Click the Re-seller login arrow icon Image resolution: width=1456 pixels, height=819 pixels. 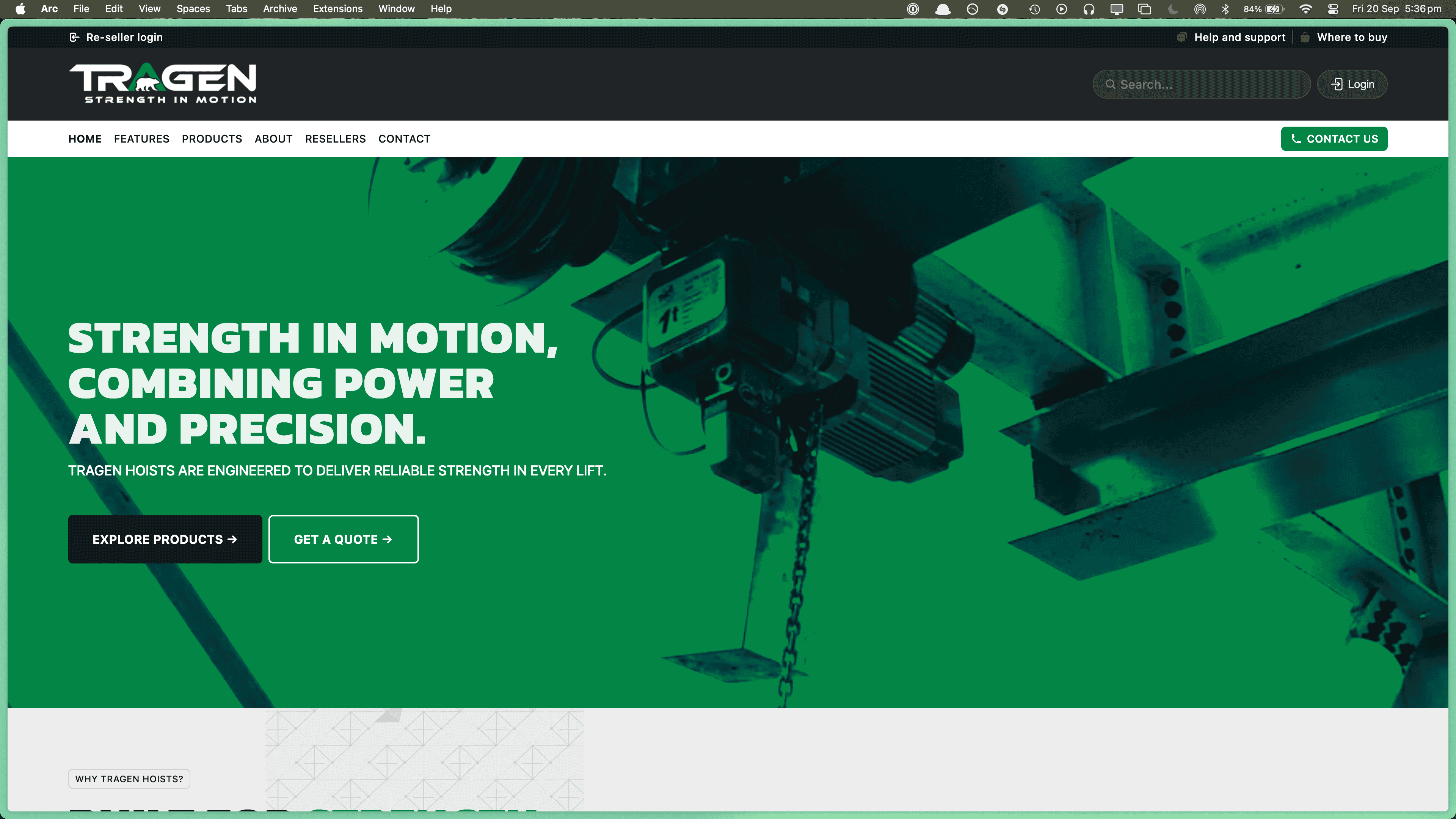(74, 37)
